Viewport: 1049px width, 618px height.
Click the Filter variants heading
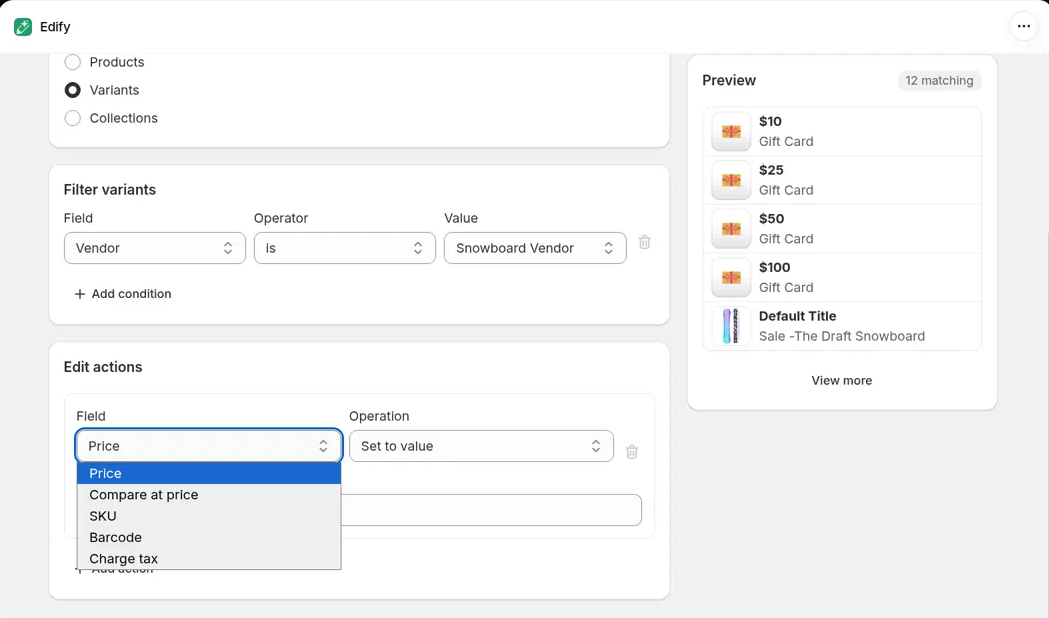(x=110, y=190)
